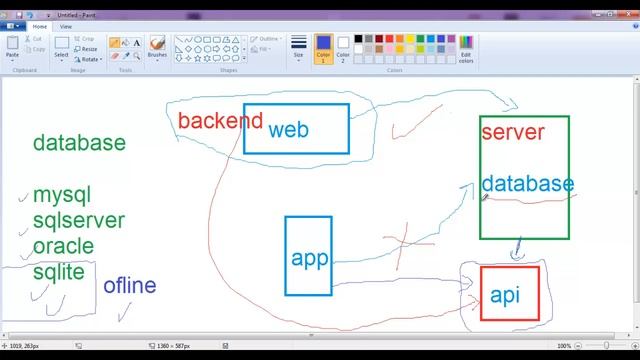Image resolution: width=640 pixels, height=360 pixels.
Task: Pick the green color swatch
Action: 420,39
